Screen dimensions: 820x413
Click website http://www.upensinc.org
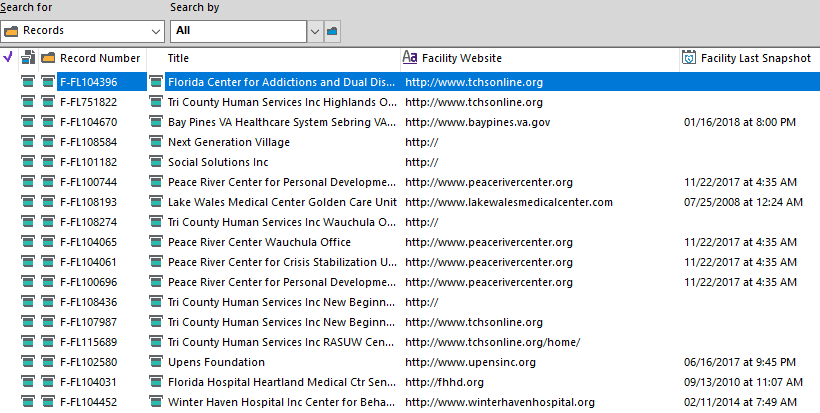point(470,362)
